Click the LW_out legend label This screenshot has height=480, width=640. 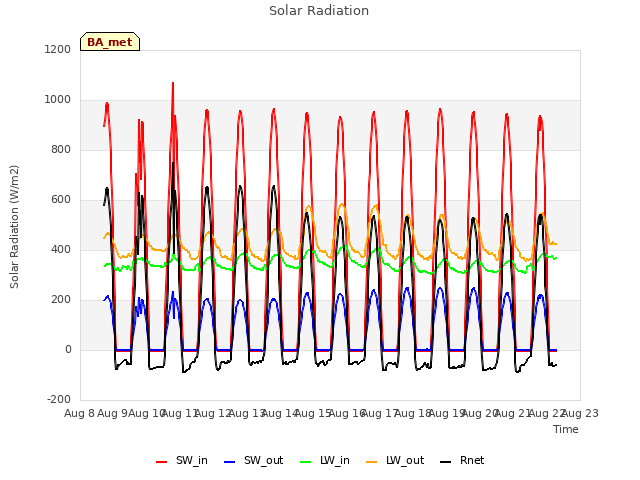pos(405,460)
